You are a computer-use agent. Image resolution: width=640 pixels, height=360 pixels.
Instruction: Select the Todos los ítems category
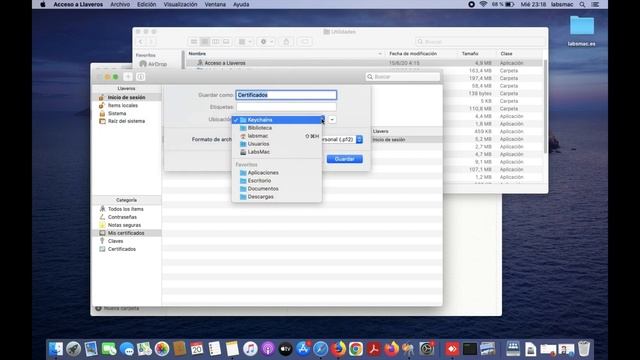click(127, 209)
